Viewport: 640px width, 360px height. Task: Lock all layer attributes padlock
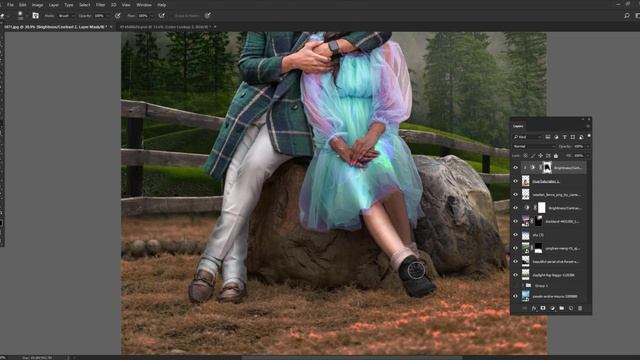pyautogui.click(x=556, y=156)
